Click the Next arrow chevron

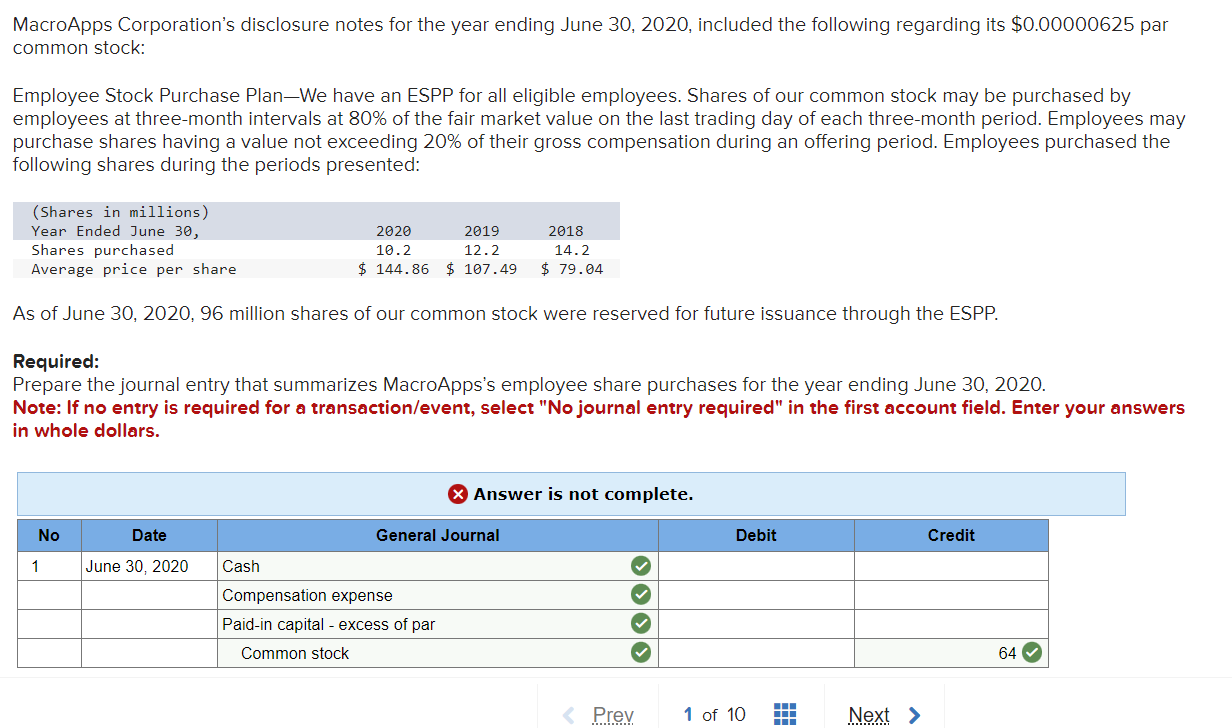click(912, 715)
